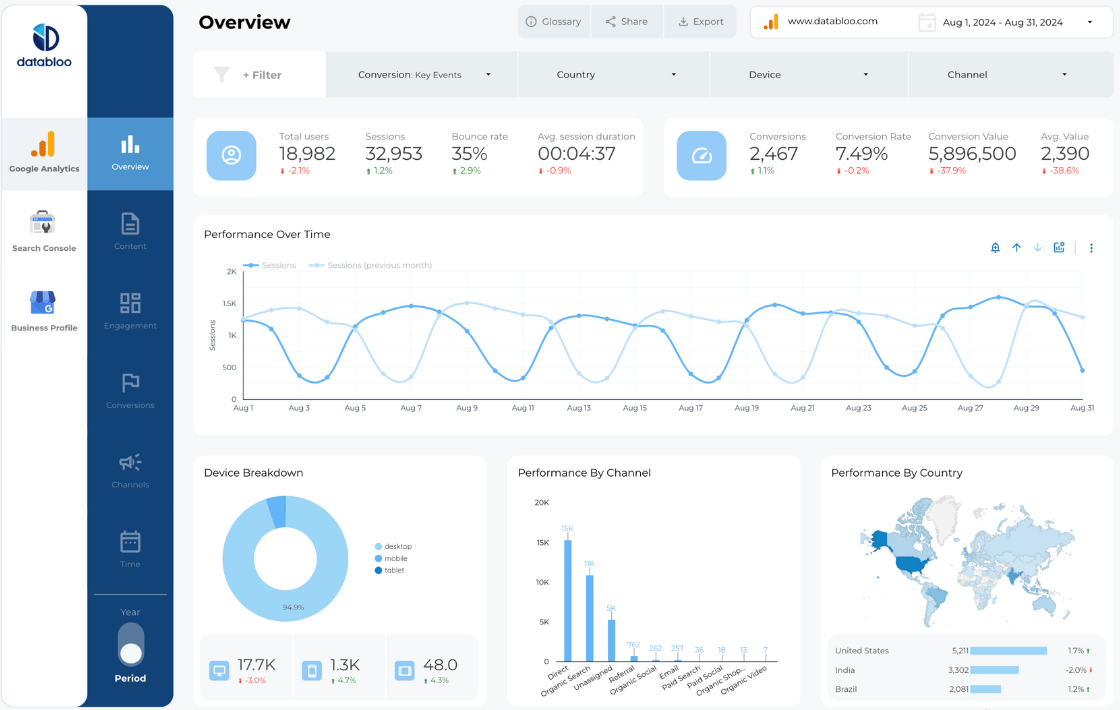
Task: Click the United States row bar
Action: pyautogui.click(x=1008, y=651)
